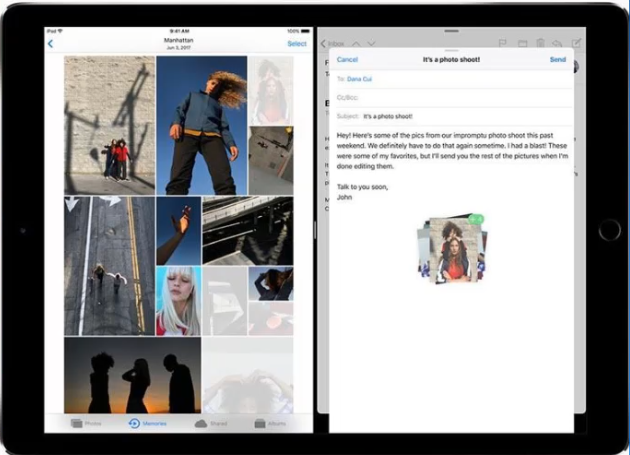Go to the Shared tab

tap(210, 424)
